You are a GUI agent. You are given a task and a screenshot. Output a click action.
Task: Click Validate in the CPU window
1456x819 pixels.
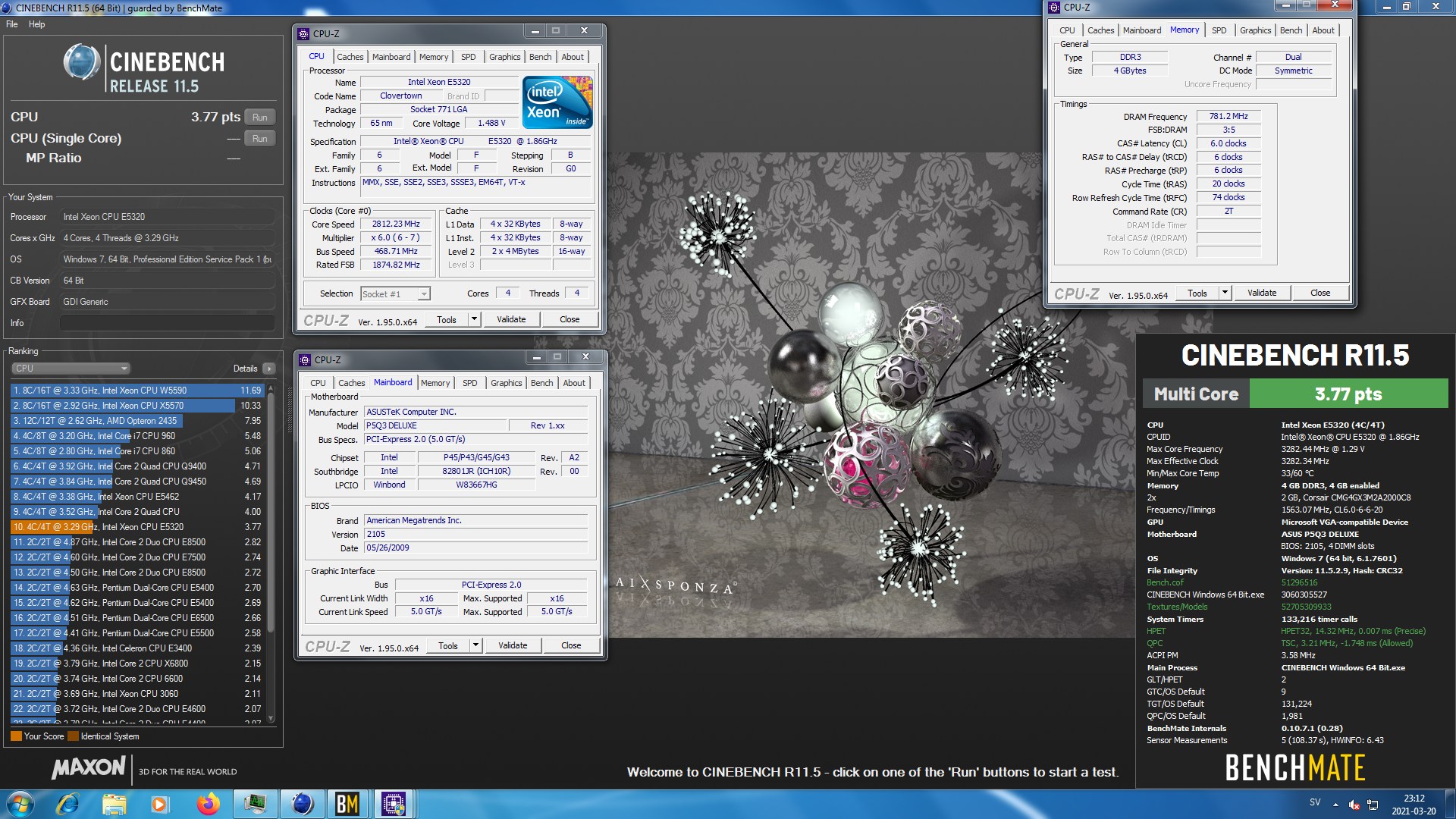[x=511, y=319]
